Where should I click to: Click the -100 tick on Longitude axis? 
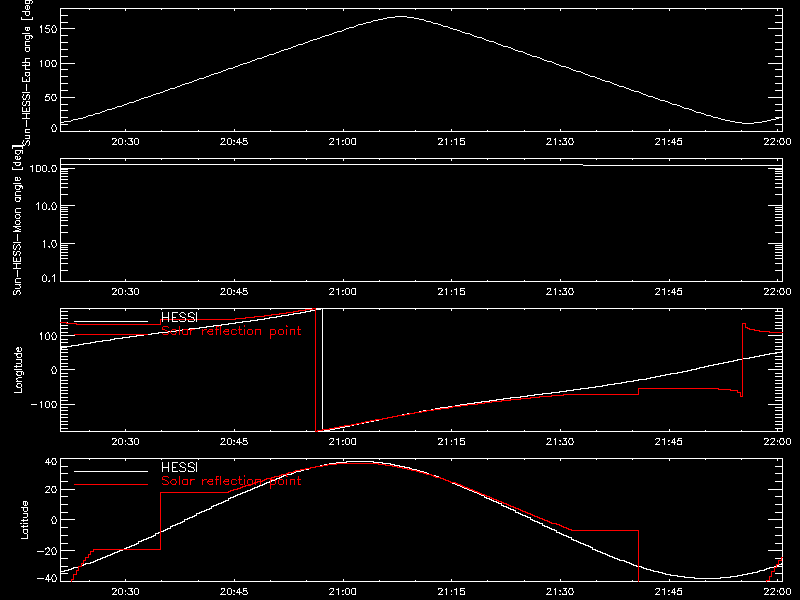[44, 404]
